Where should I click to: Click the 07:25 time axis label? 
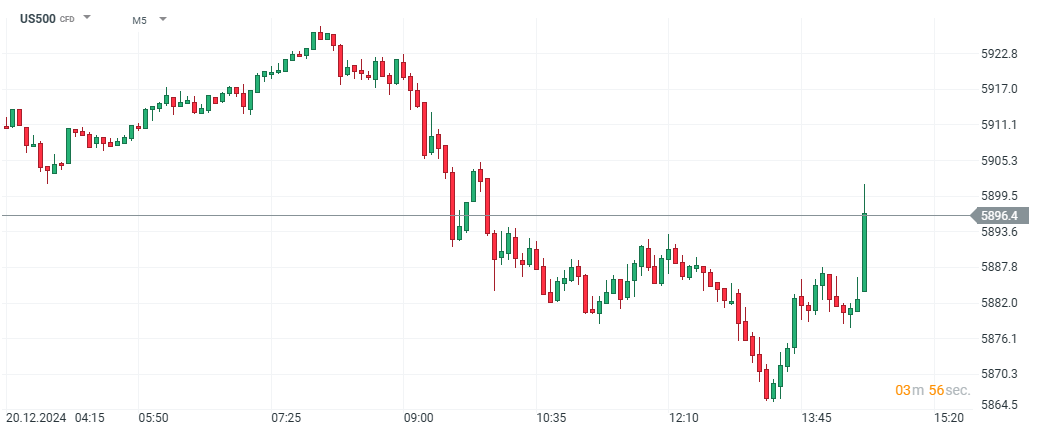[286, 416]
